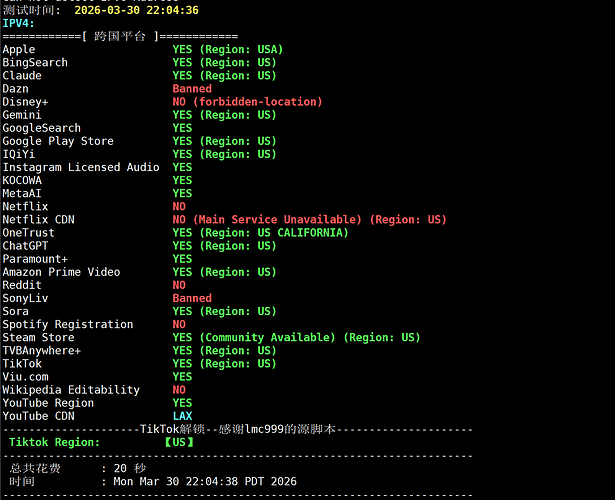Click the Gemini service name
This screenshot has width=615, height=500.
pyautogui.click(x=22, y=115)
